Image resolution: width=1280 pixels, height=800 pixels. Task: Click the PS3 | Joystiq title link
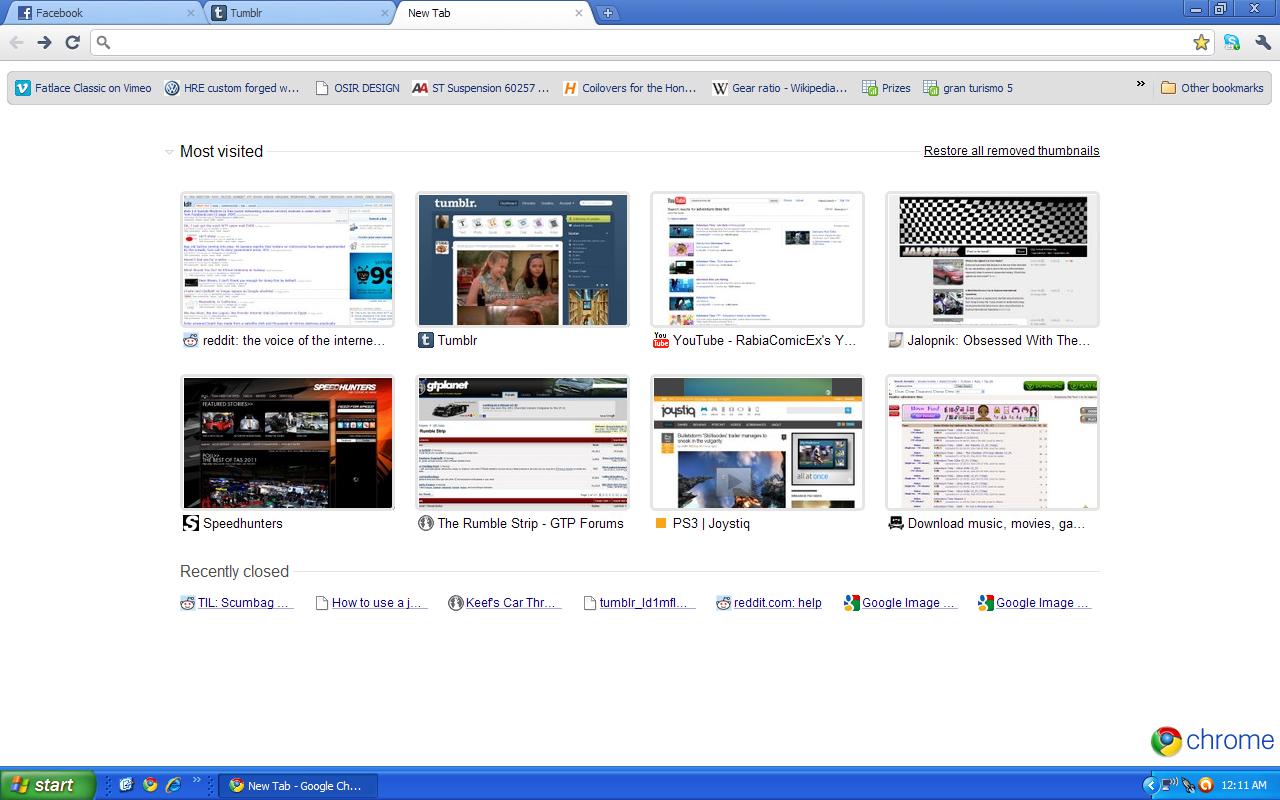(x=711, y=523)
